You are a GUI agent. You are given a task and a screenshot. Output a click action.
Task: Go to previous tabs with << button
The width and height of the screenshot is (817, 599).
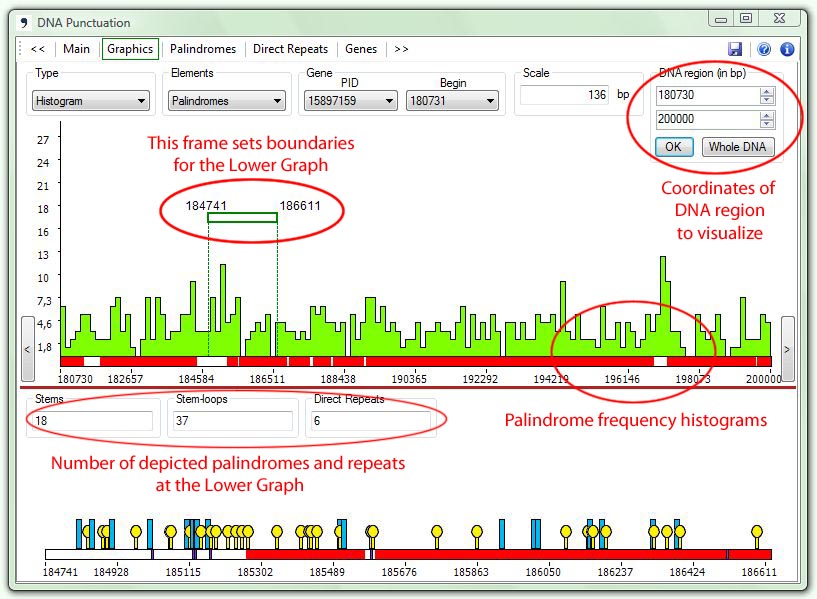point(38,49)
